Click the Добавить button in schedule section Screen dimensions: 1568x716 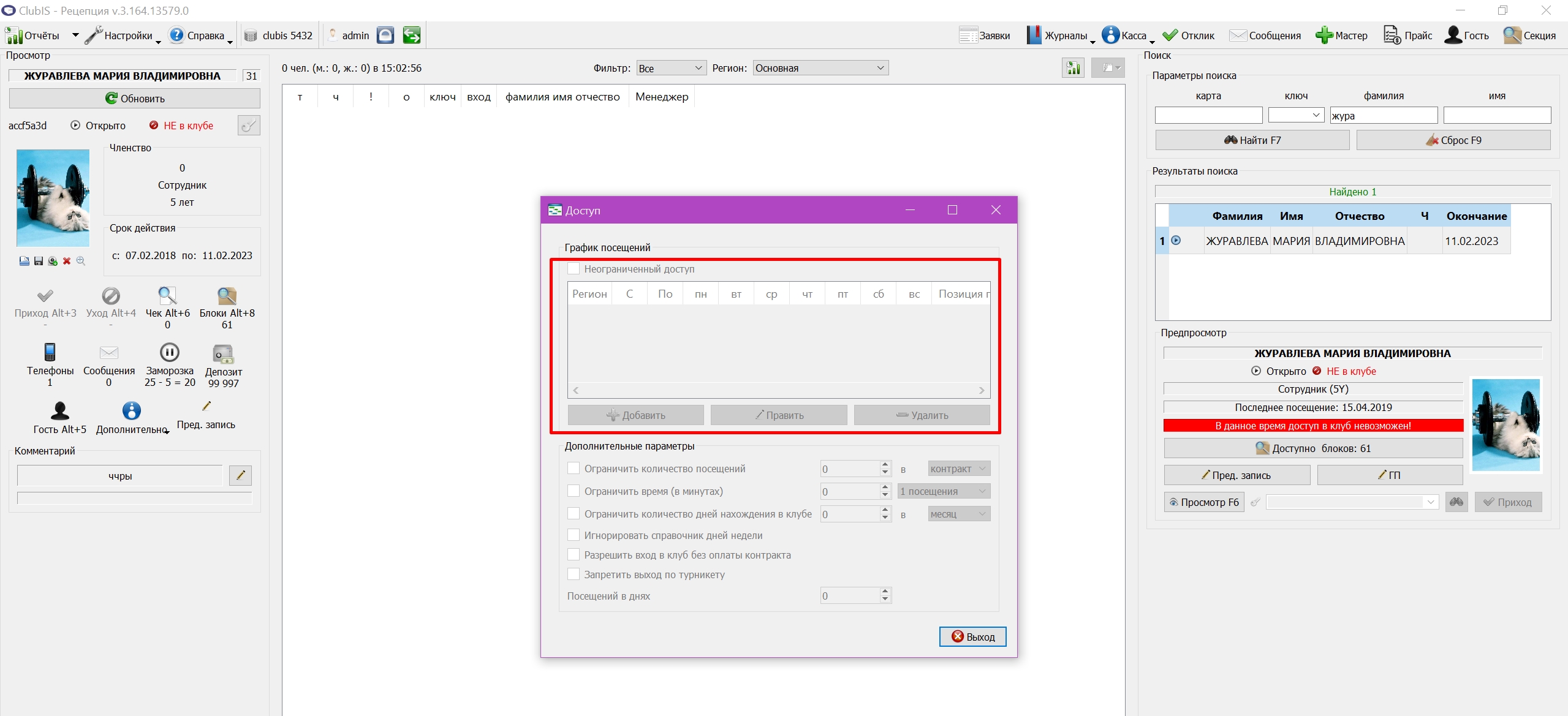[x=635, y=415]
